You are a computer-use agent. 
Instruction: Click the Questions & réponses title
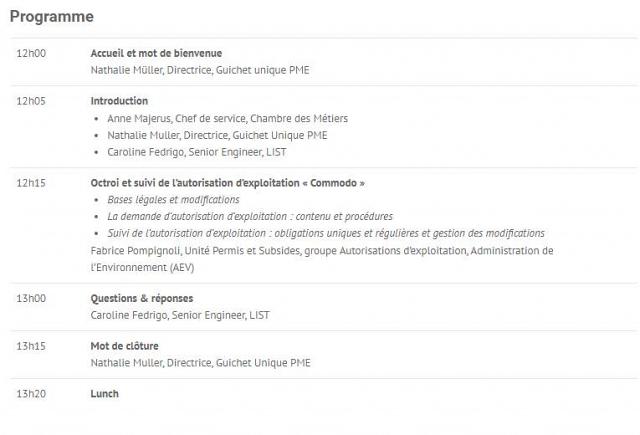[x=142, y=299]
